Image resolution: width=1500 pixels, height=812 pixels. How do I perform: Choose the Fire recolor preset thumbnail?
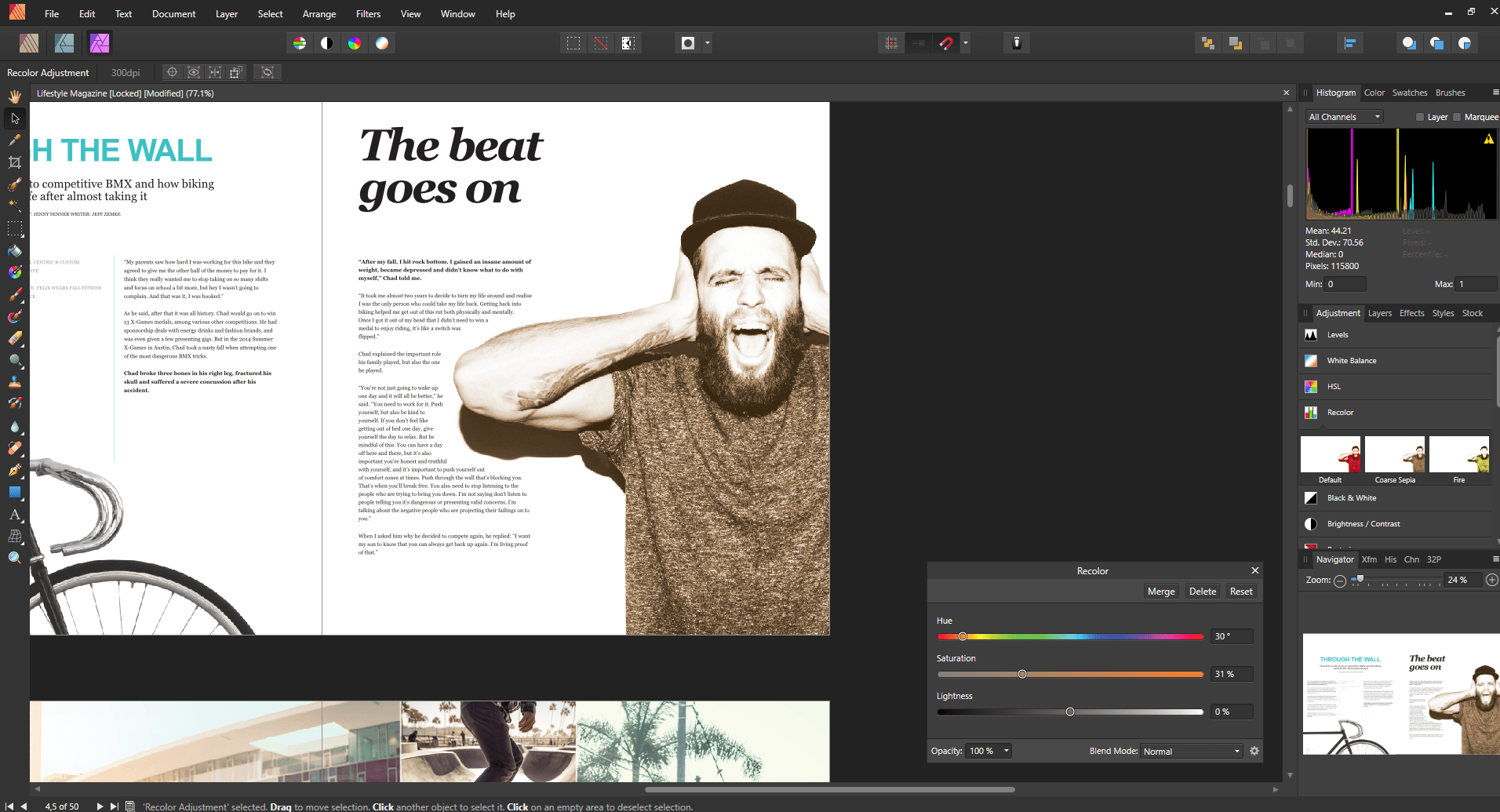pos(1459,454)
